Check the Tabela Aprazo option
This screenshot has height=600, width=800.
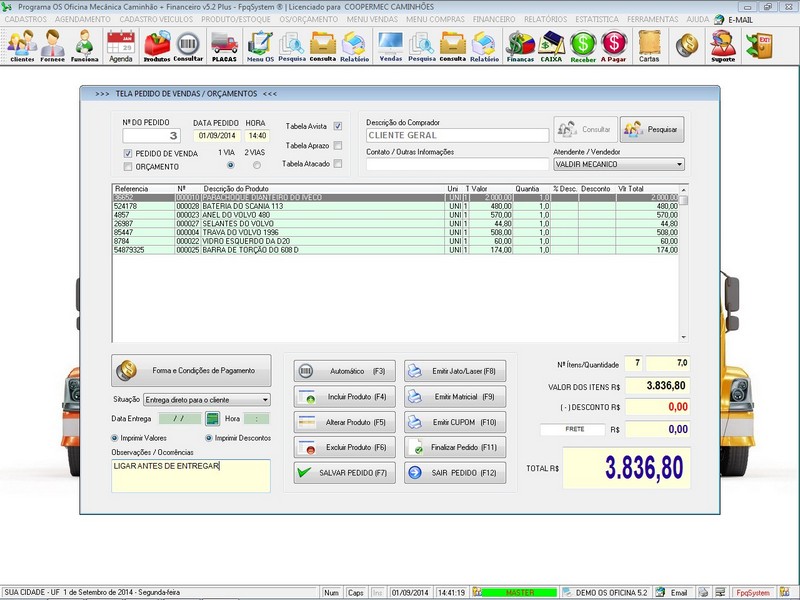coord(338,145)
